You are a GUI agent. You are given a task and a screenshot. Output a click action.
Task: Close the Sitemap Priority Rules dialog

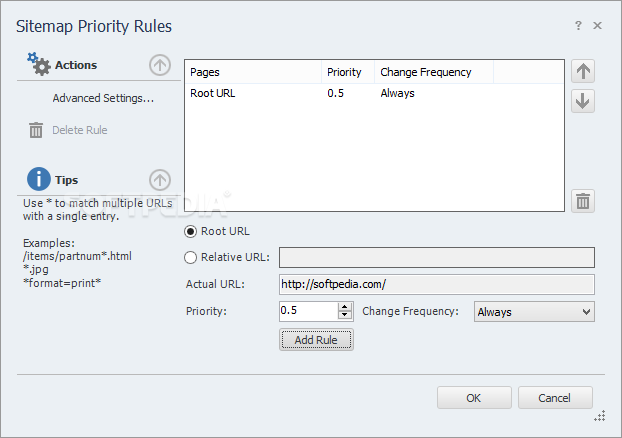597,26
